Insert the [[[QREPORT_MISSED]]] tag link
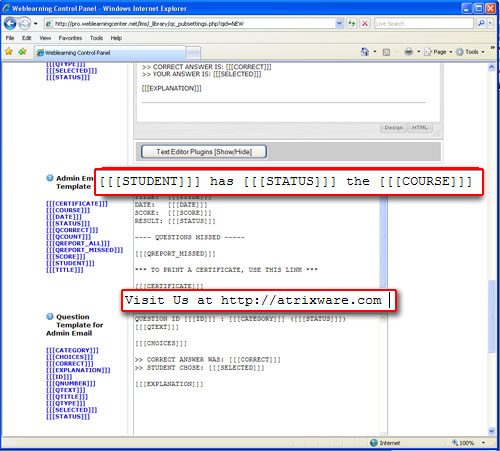500x451 pixels. point(85,250)
